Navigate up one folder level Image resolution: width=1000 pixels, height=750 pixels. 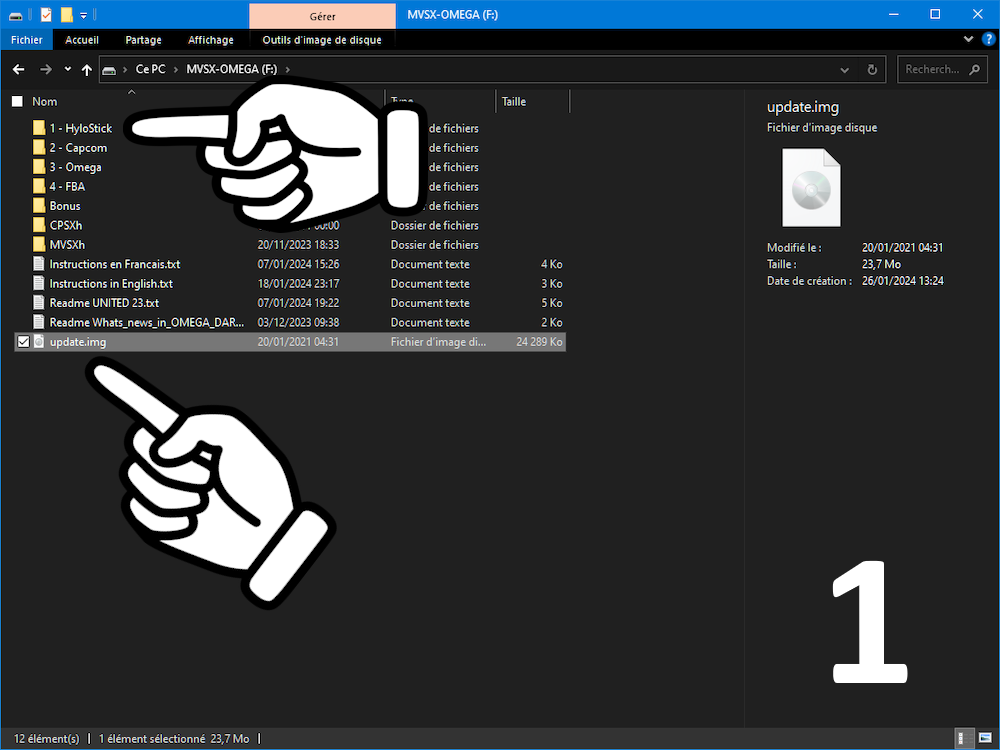pos(87,70)
